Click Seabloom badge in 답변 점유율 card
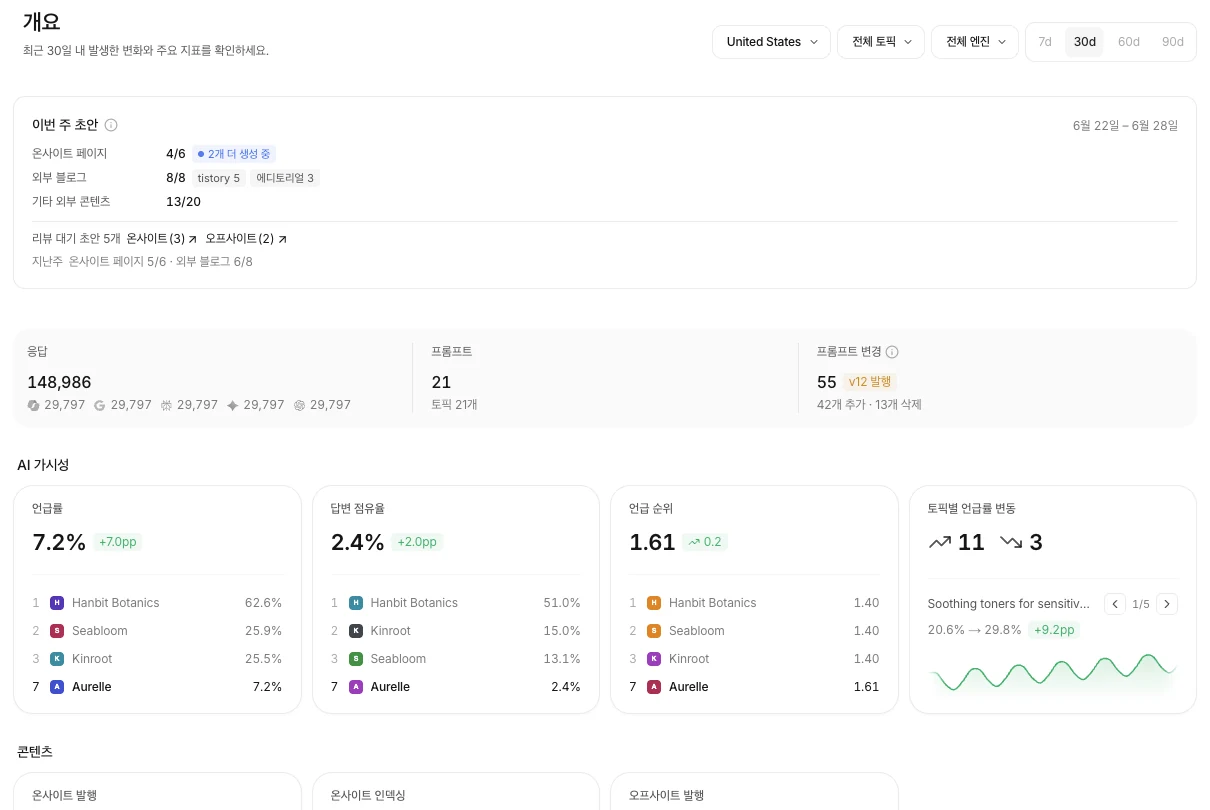This screenshot has height=810, width=1210. click(x=355, y=659)
